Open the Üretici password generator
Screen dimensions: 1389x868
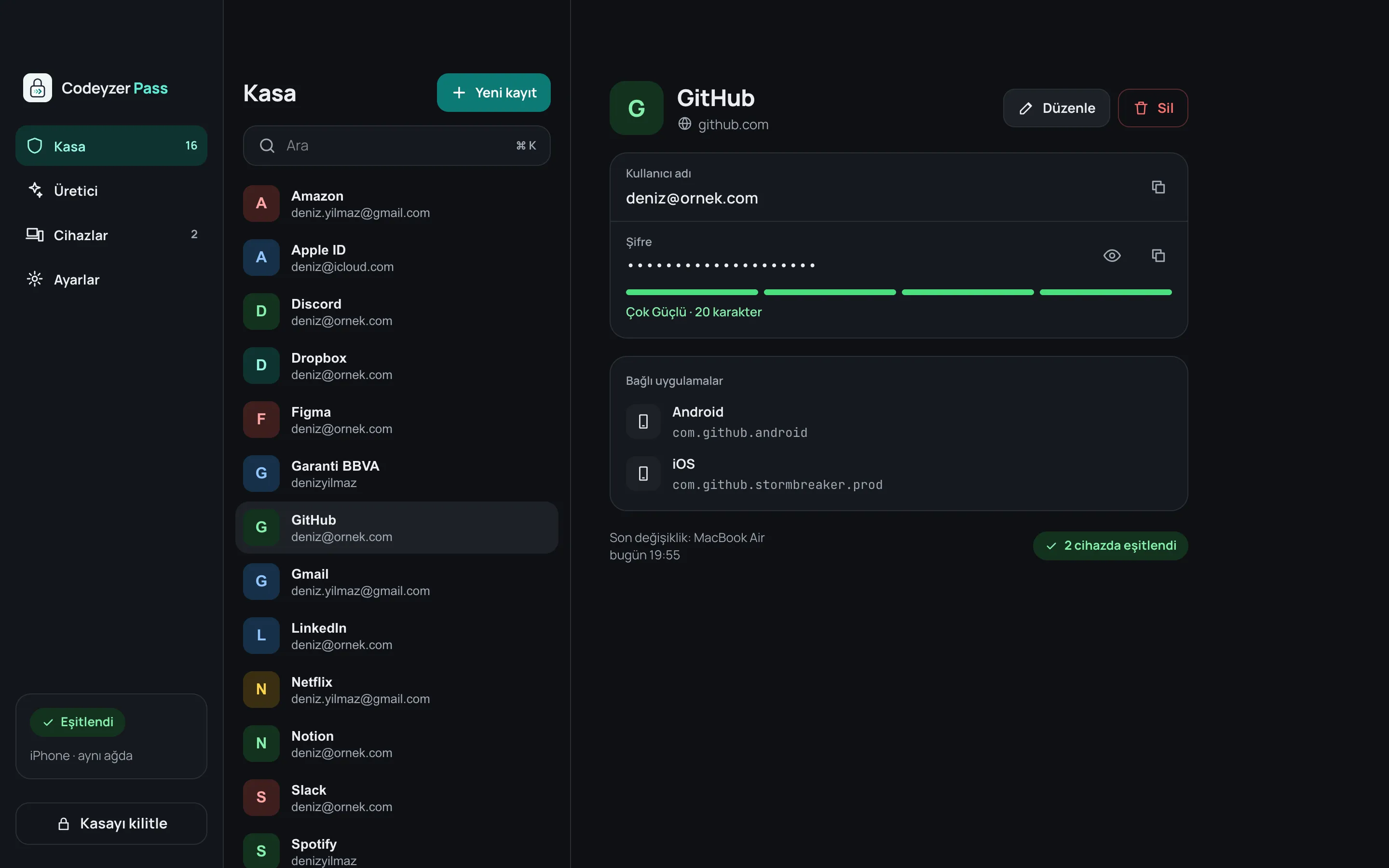click(111, 190)
